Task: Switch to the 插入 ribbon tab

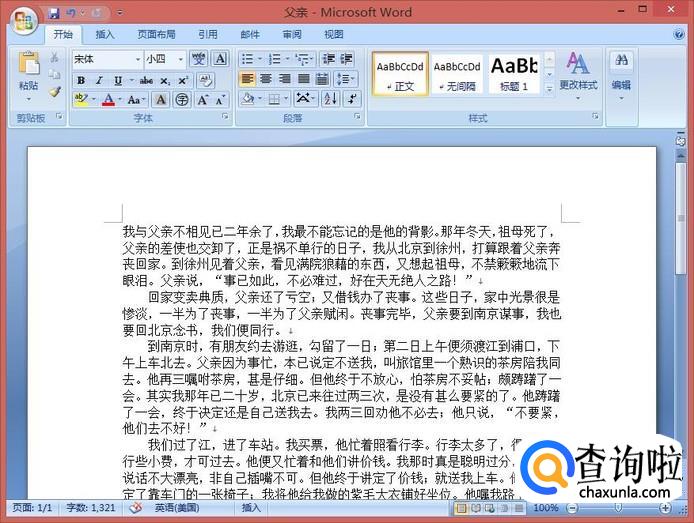Action: (x=105, y=34)
